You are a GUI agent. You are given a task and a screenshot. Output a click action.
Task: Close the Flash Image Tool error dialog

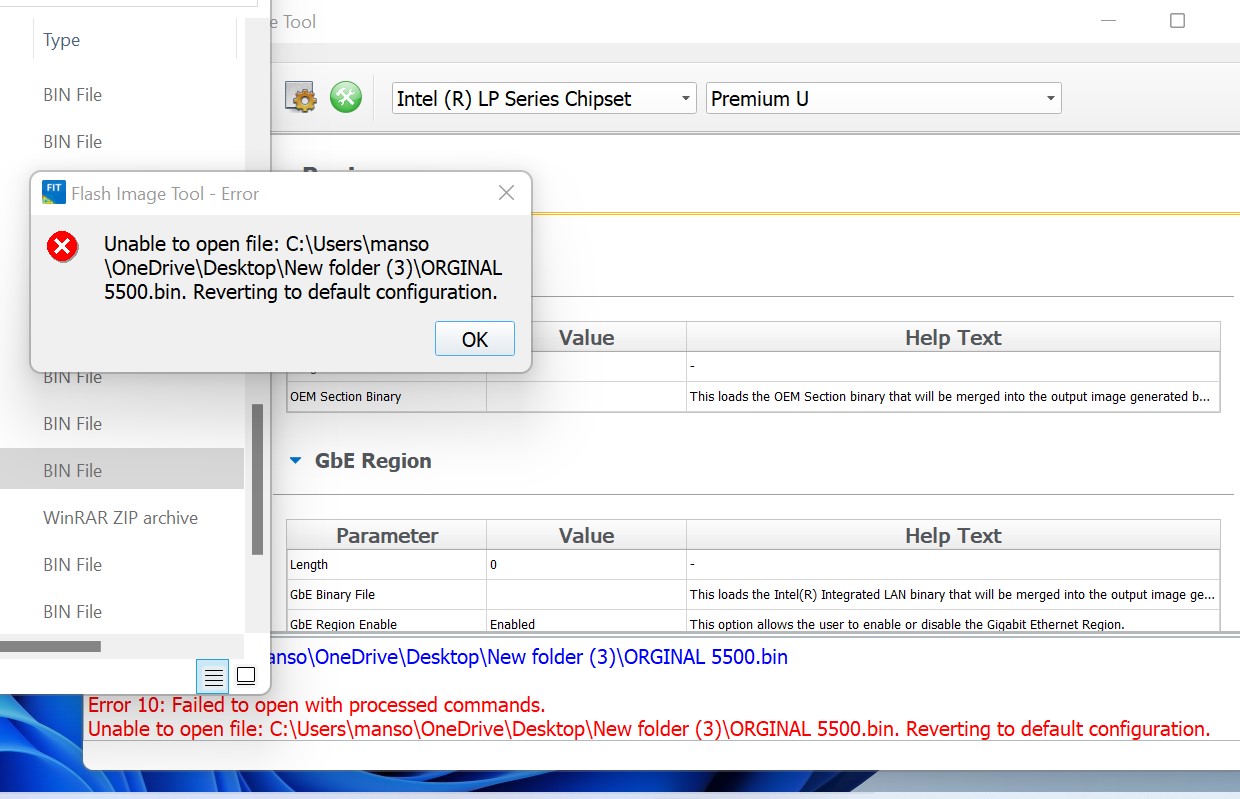[x=507, y=193]
